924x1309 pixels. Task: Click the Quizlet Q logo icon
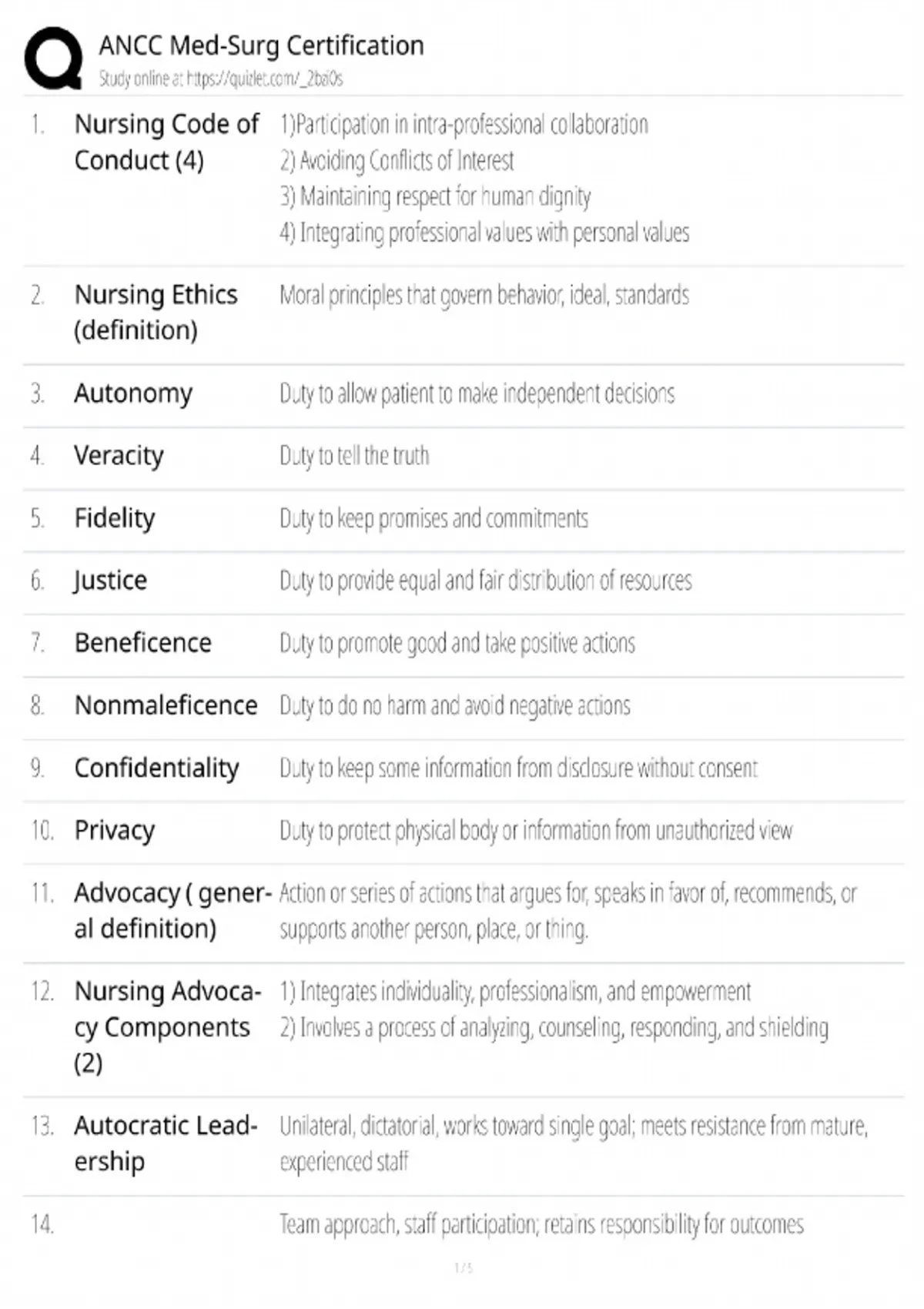tap(53, 59)
